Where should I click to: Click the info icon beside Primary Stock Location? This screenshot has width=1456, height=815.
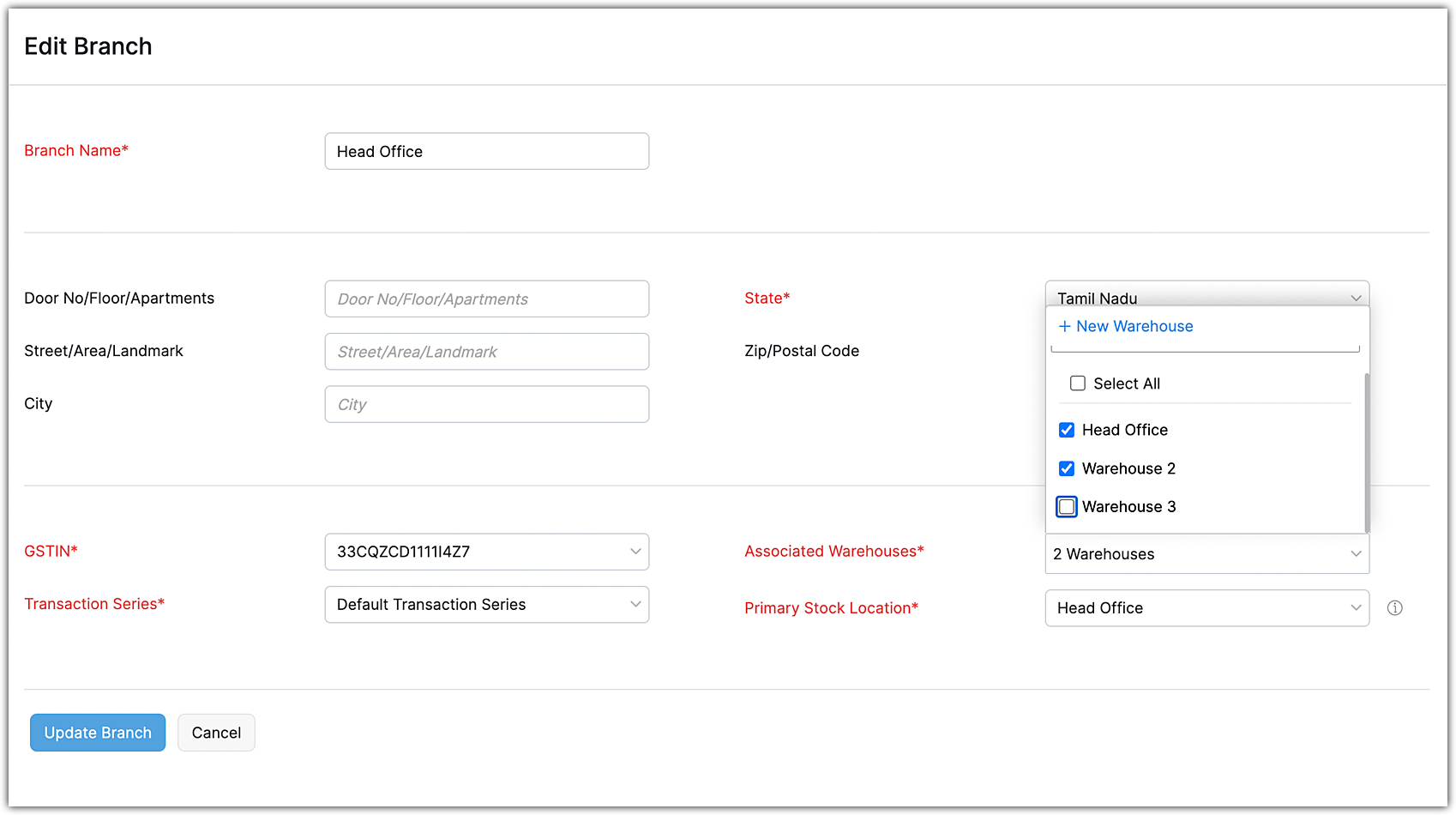[1395, 608]
